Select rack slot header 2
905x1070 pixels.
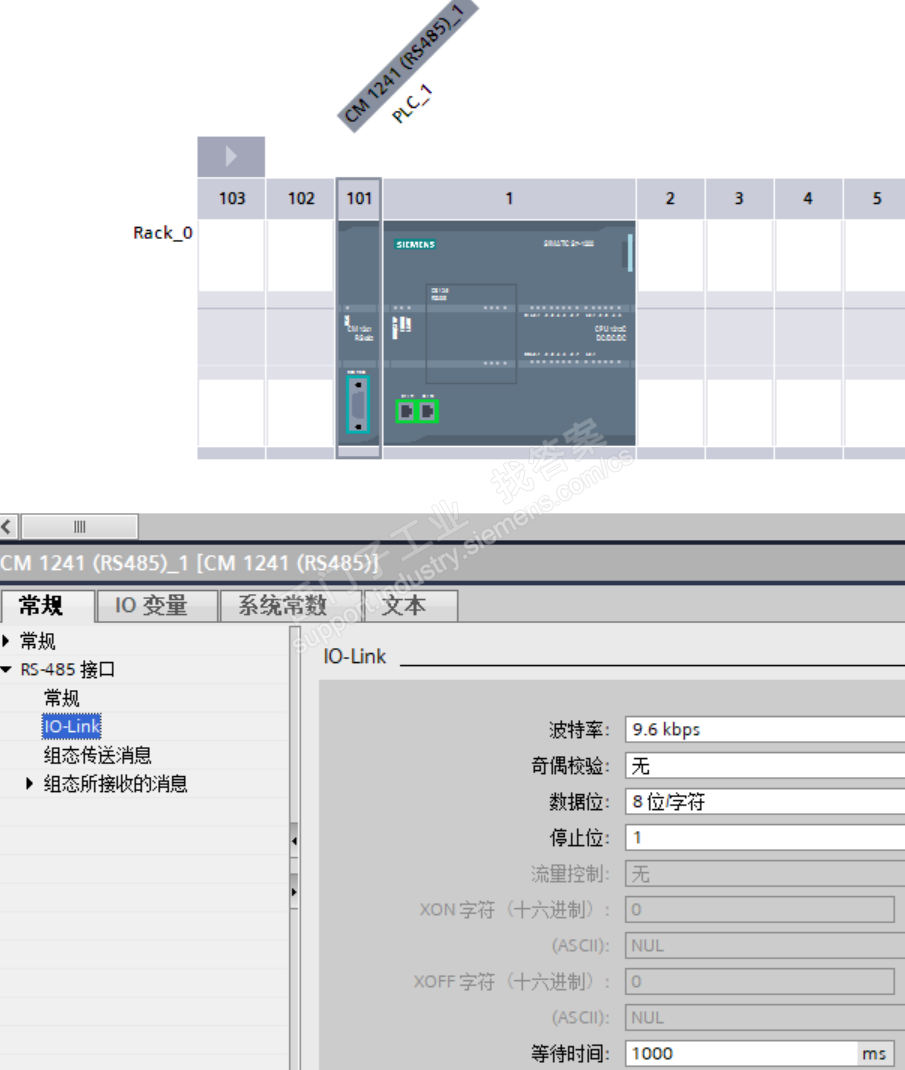pos(670,199)
